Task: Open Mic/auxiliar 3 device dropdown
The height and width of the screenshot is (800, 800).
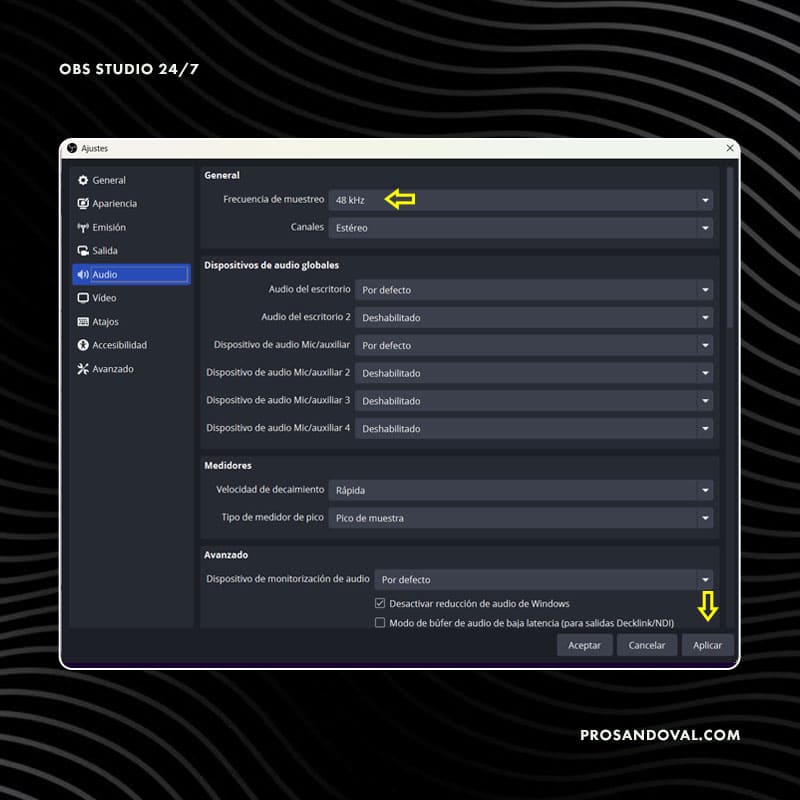Action: pyautogui.click(x=534, y=401)
